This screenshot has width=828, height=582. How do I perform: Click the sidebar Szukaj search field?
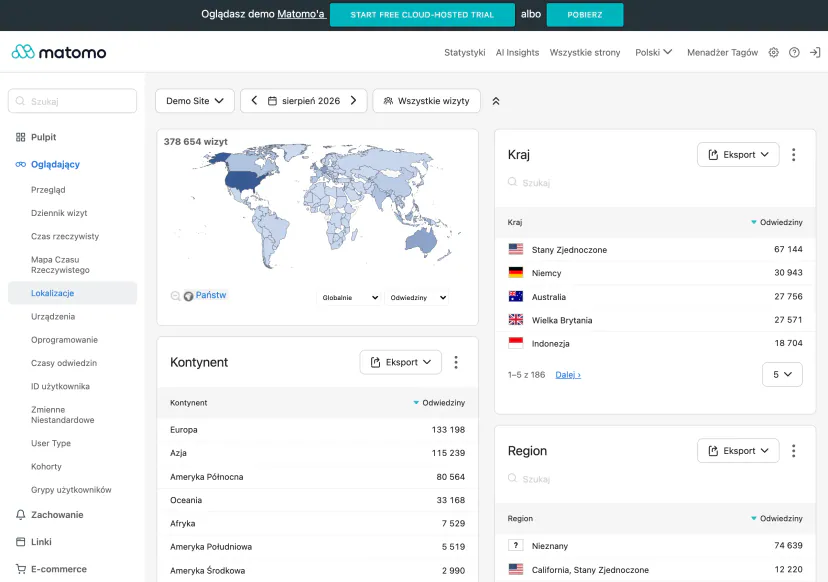pos(72,101)
